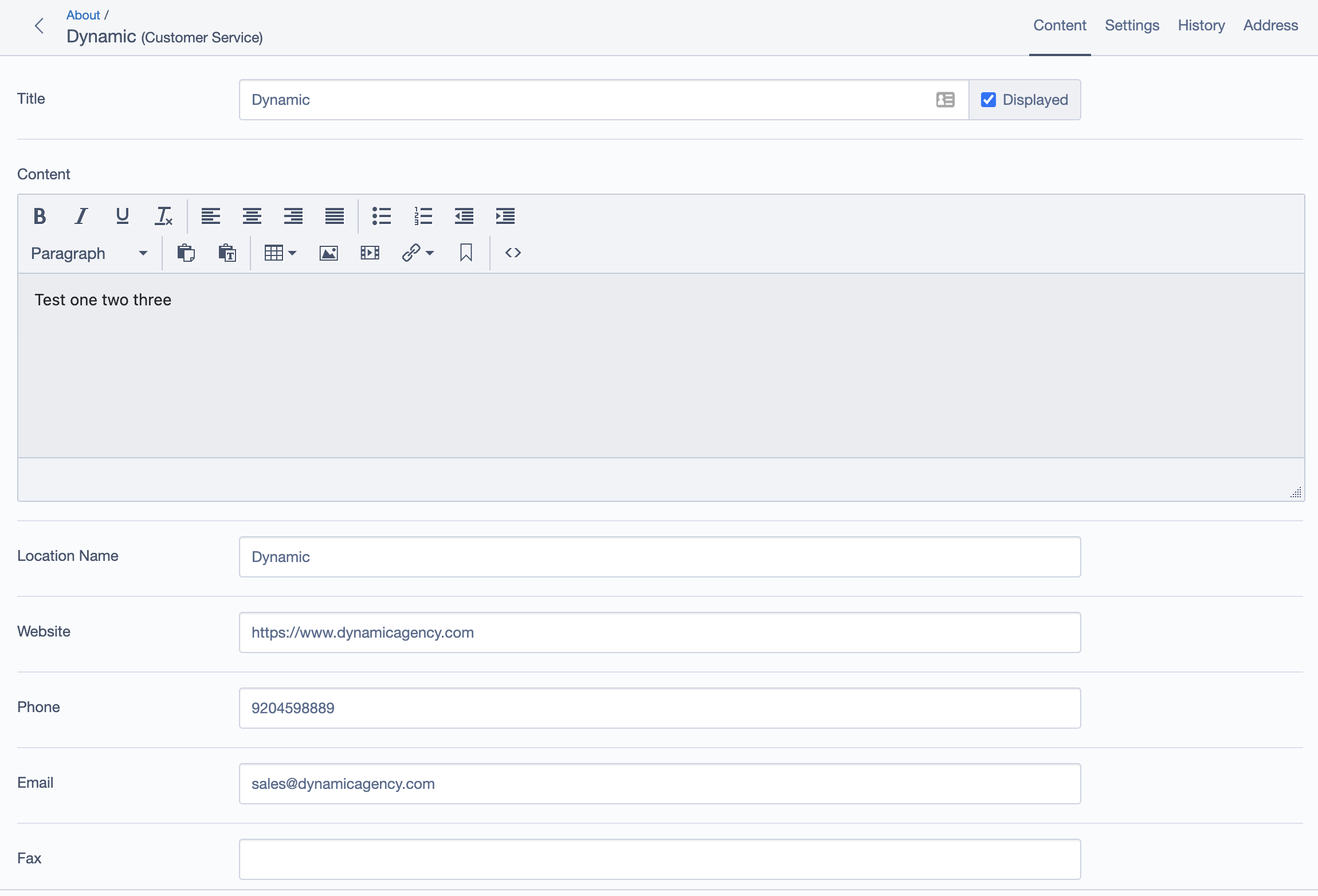The width and height of the screenshot is (1318, 896).
Task: Click the Insert Link icon
Action: 411,252
